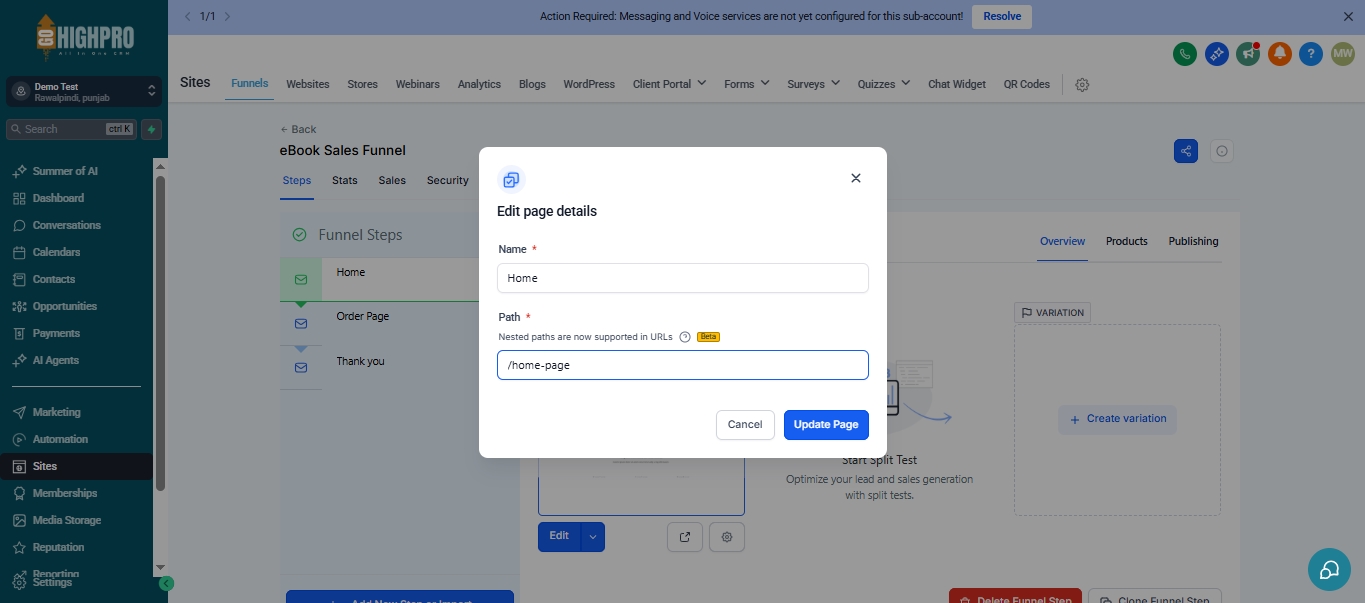Go to previous banner notification arrow
1365x603 pixels.
pyautogui.click(x=187, y=16)
